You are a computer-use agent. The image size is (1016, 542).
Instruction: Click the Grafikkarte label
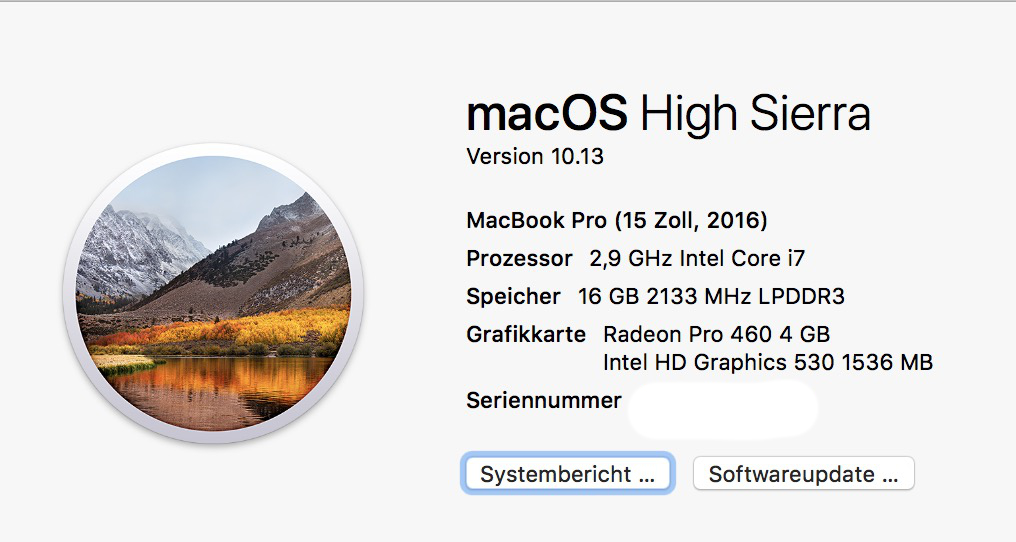(x=526, y=335)
